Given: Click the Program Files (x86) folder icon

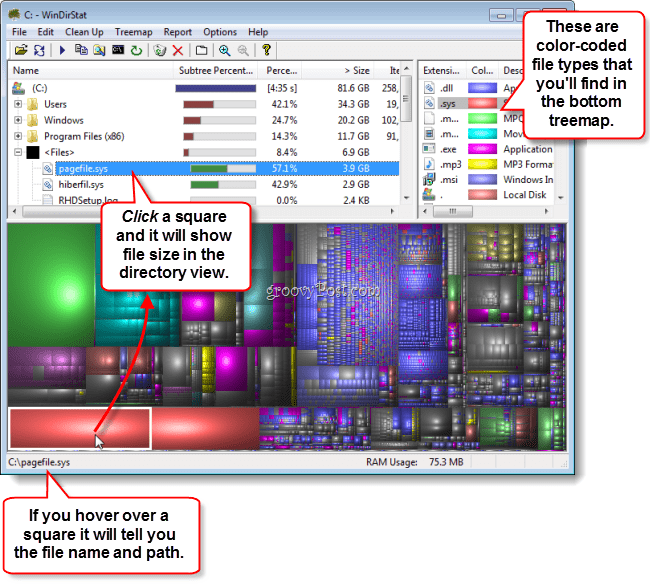Looking at the screenshot, I should click(33, 136).
